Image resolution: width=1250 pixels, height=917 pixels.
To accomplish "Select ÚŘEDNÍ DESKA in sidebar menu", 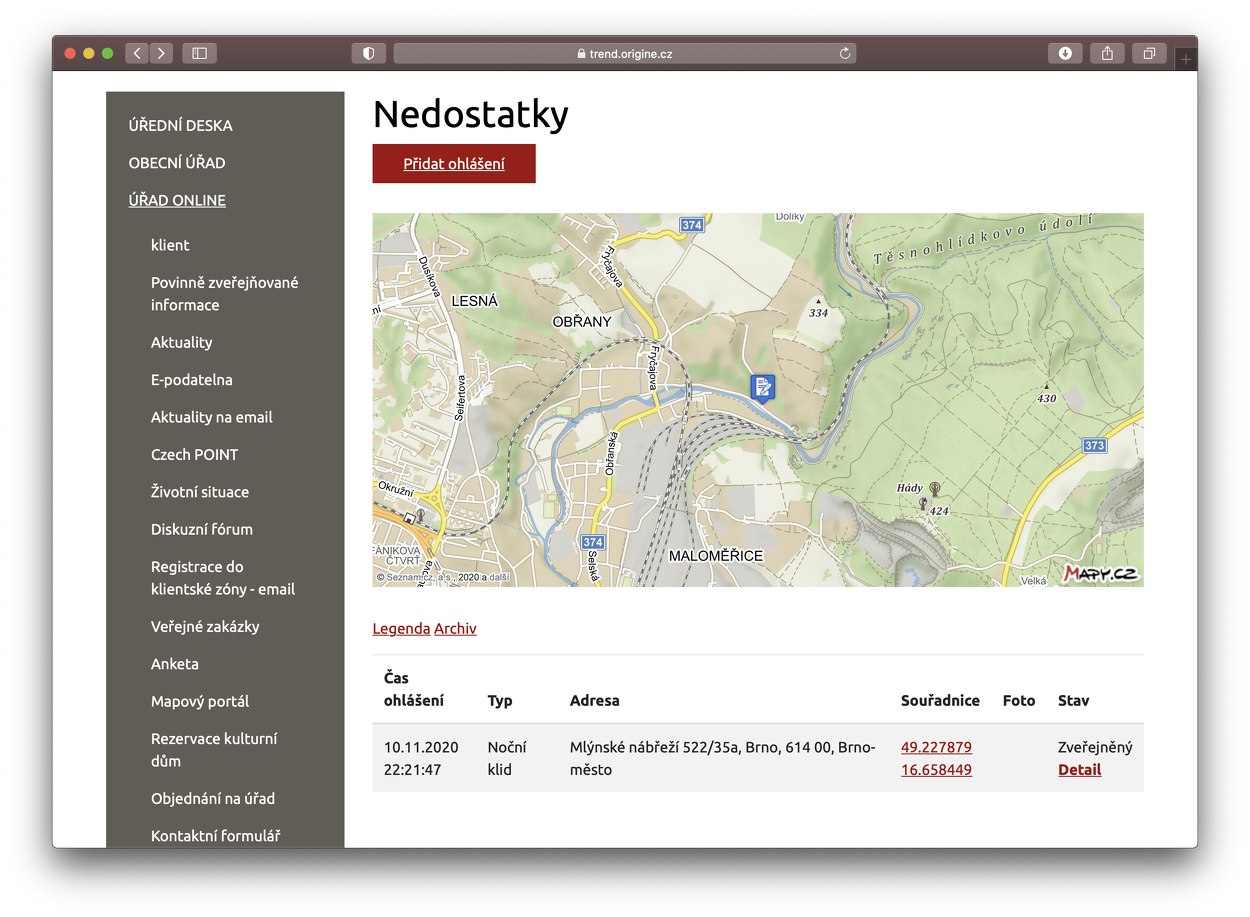I will click(x=180, y=125).
